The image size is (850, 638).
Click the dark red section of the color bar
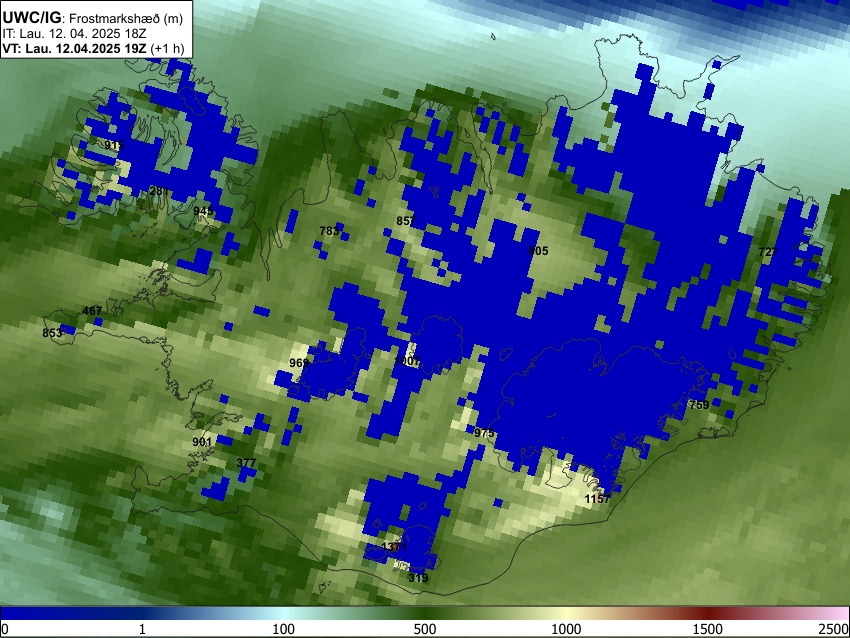point(708,614)
